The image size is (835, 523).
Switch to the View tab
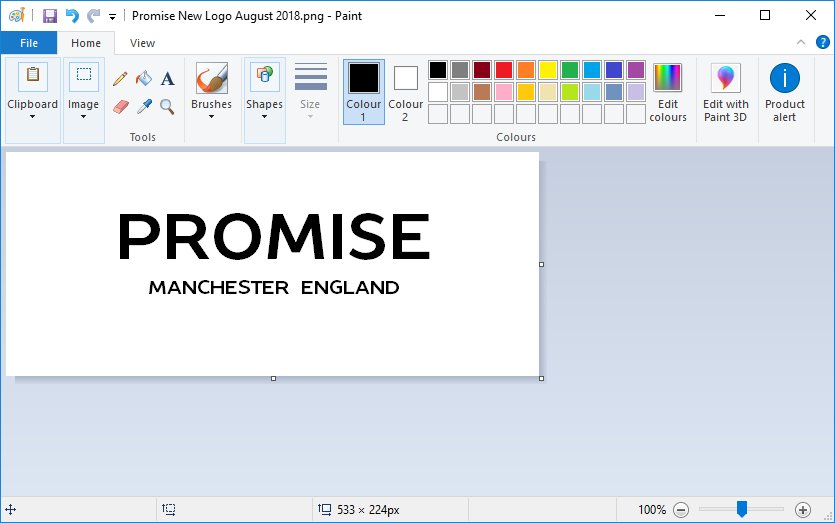[142, 43]
